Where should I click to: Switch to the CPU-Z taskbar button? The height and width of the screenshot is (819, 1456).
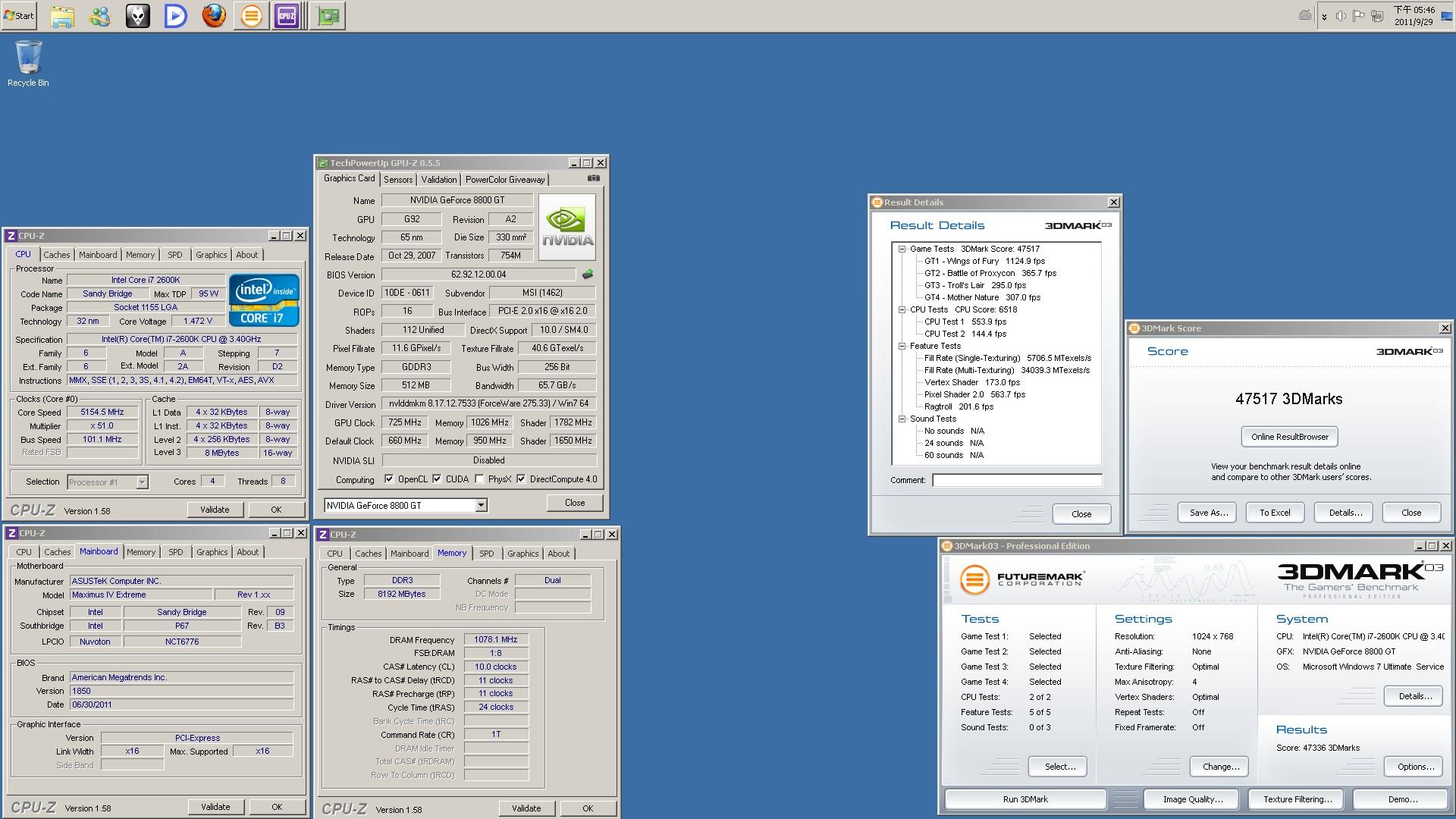click(287, 15)
